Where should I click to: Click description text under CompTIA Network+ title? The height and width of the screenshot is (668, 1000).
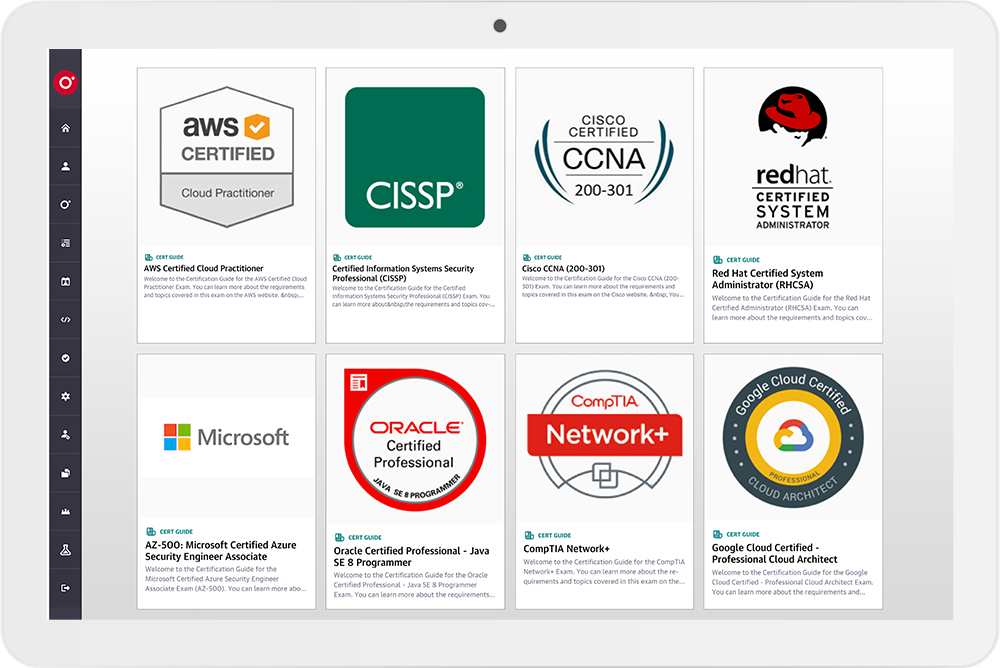pos(604,572)
